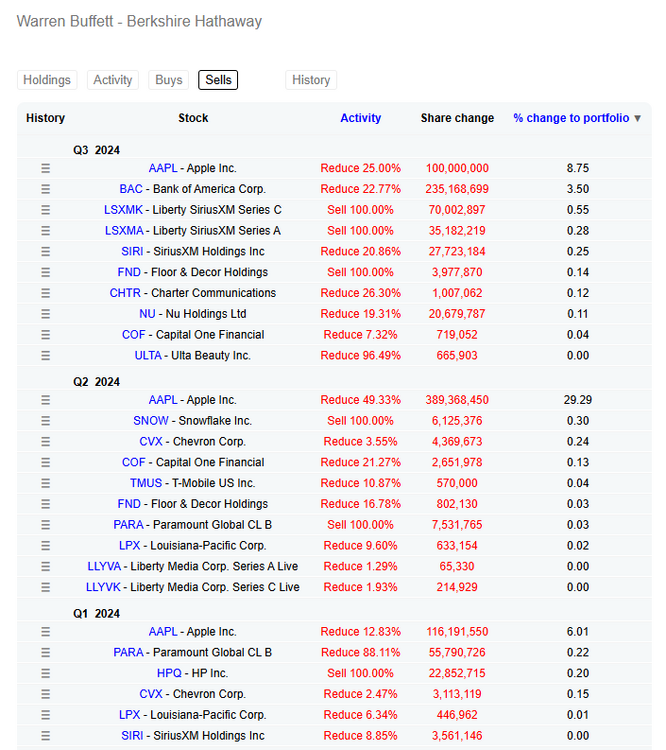666x750 pixels.
Task: Open history icon for SIRI Reduce 20.86% row
Action: tap(45, 252)
